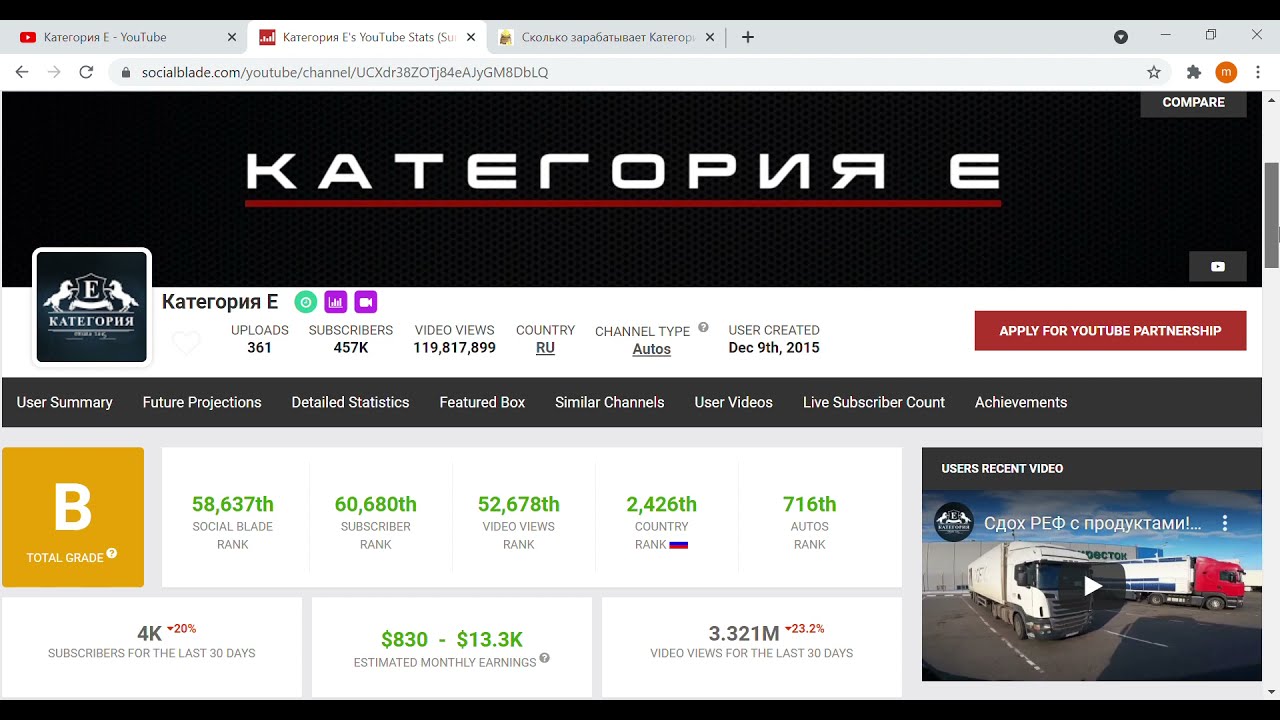Open Future Projections
Screen dimensions: 1280x720
(x=202, y=402)
